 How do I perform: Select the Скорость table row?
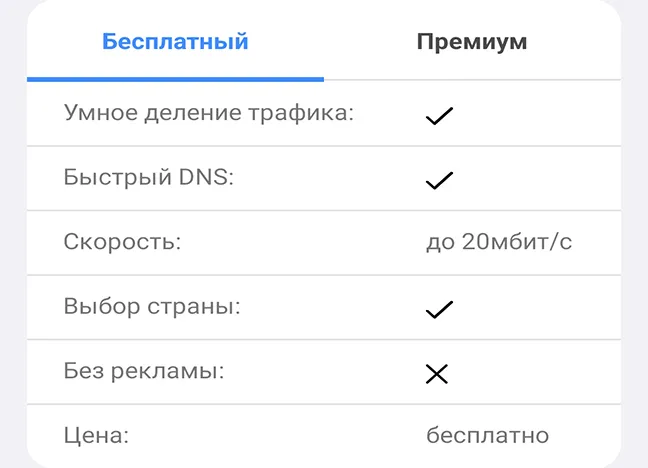[x=324, y=243]
